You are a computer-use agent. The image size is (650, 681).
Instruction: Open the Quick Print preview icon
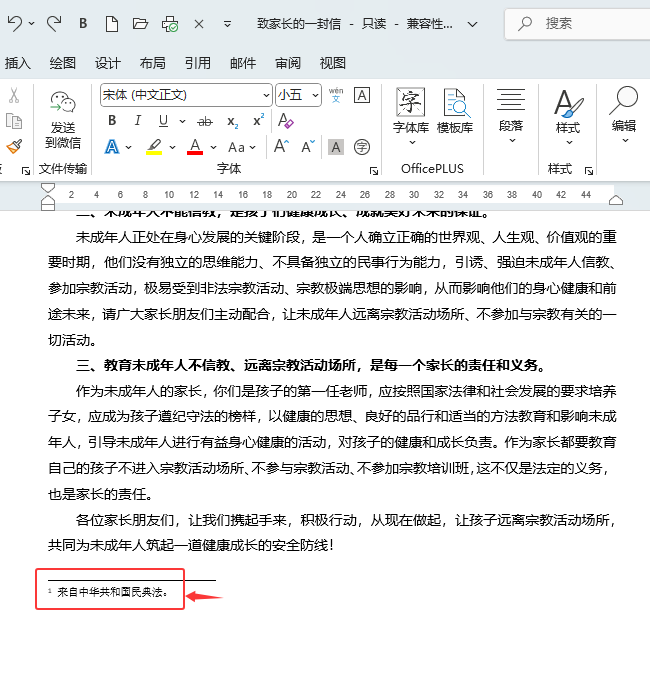coord(170,24)
